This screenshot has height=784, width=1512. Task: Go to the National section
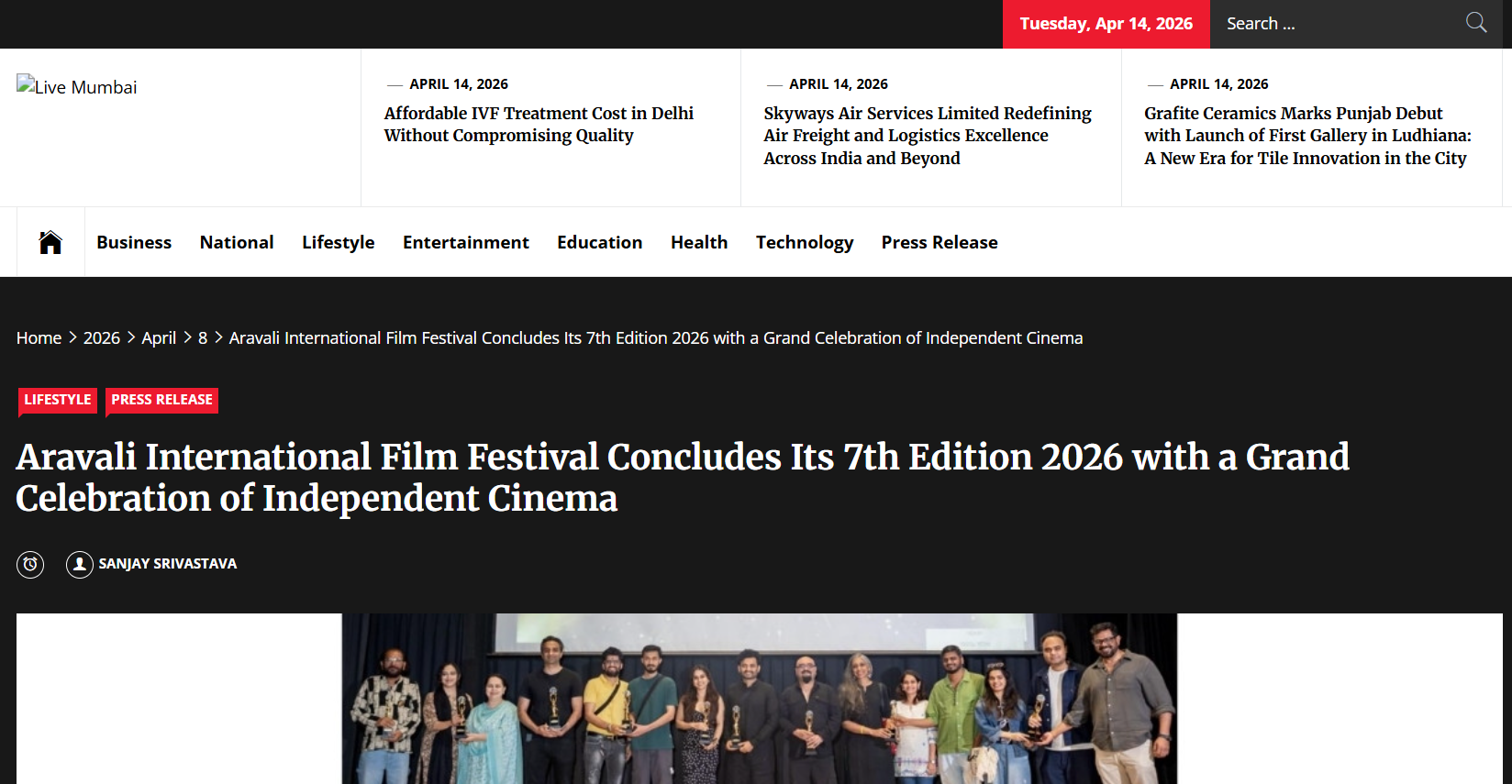pyautogui.click(x=237, y=242)
